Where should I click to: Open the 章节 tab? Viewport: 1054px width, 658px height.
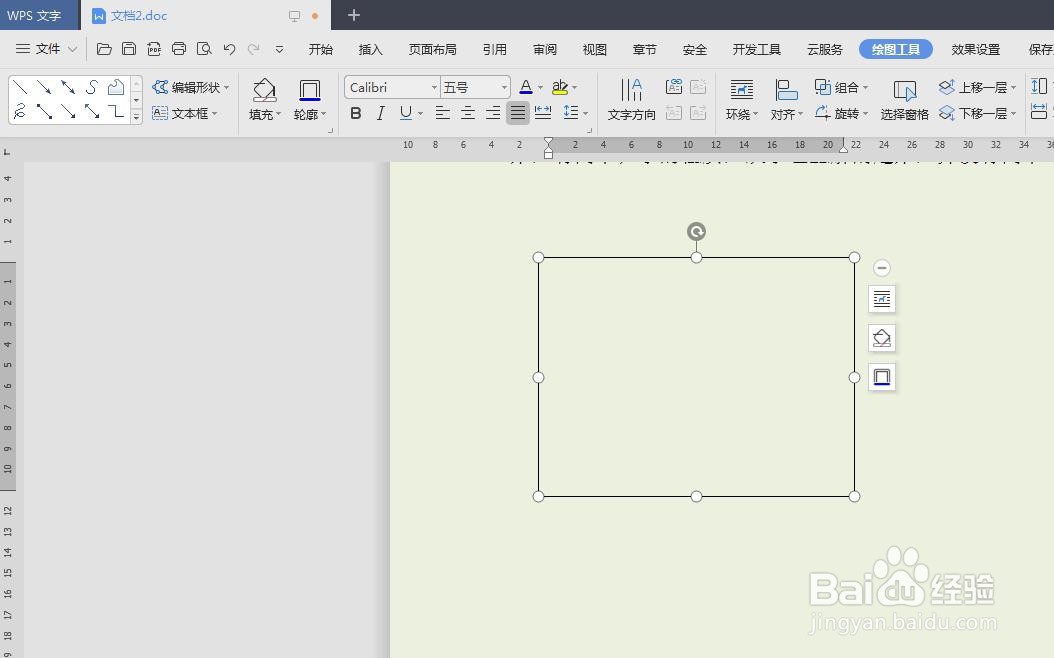(x=645, y=50)
